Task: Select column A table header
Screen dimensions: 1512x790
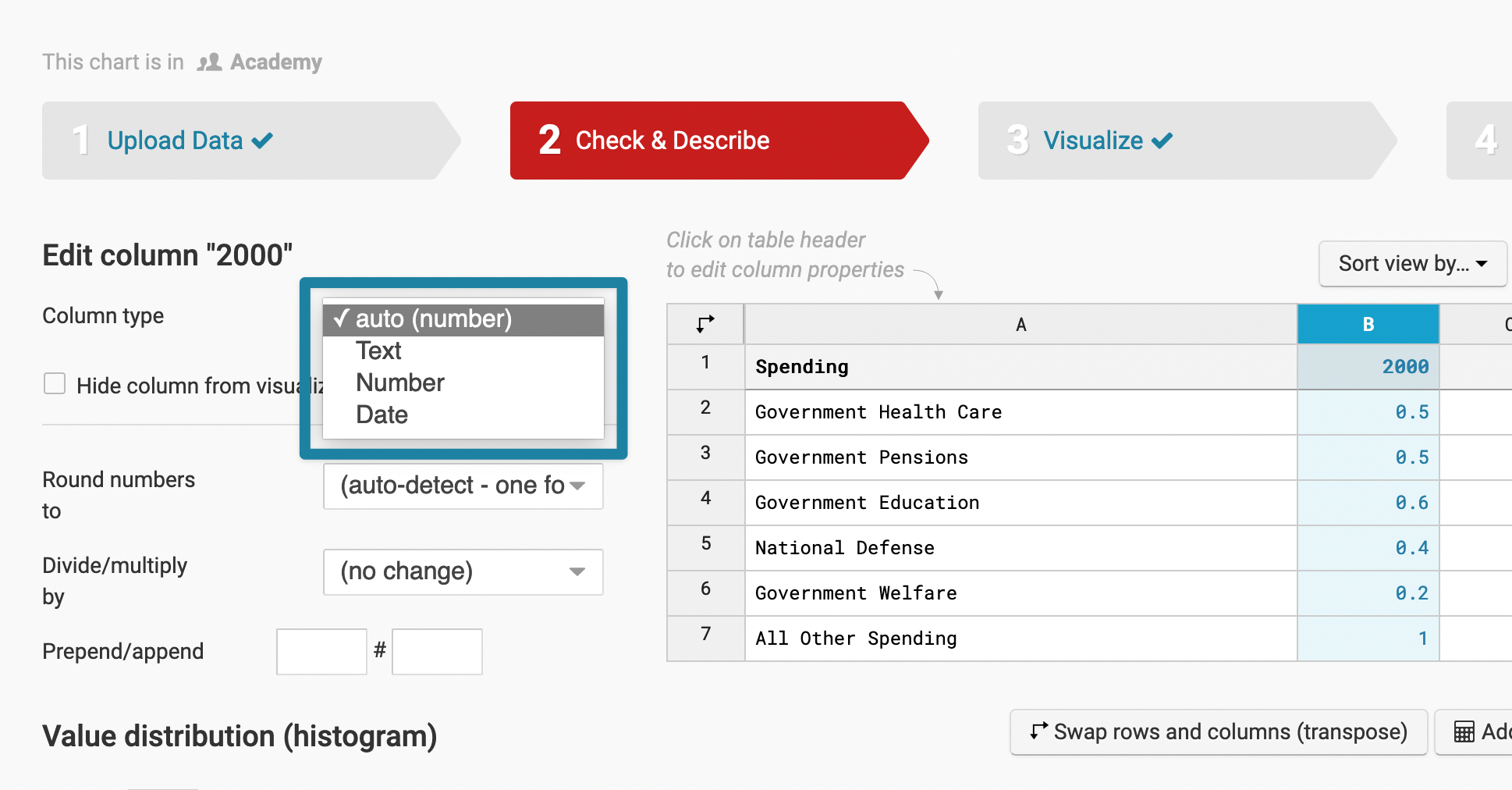Action: (1020, 324)
